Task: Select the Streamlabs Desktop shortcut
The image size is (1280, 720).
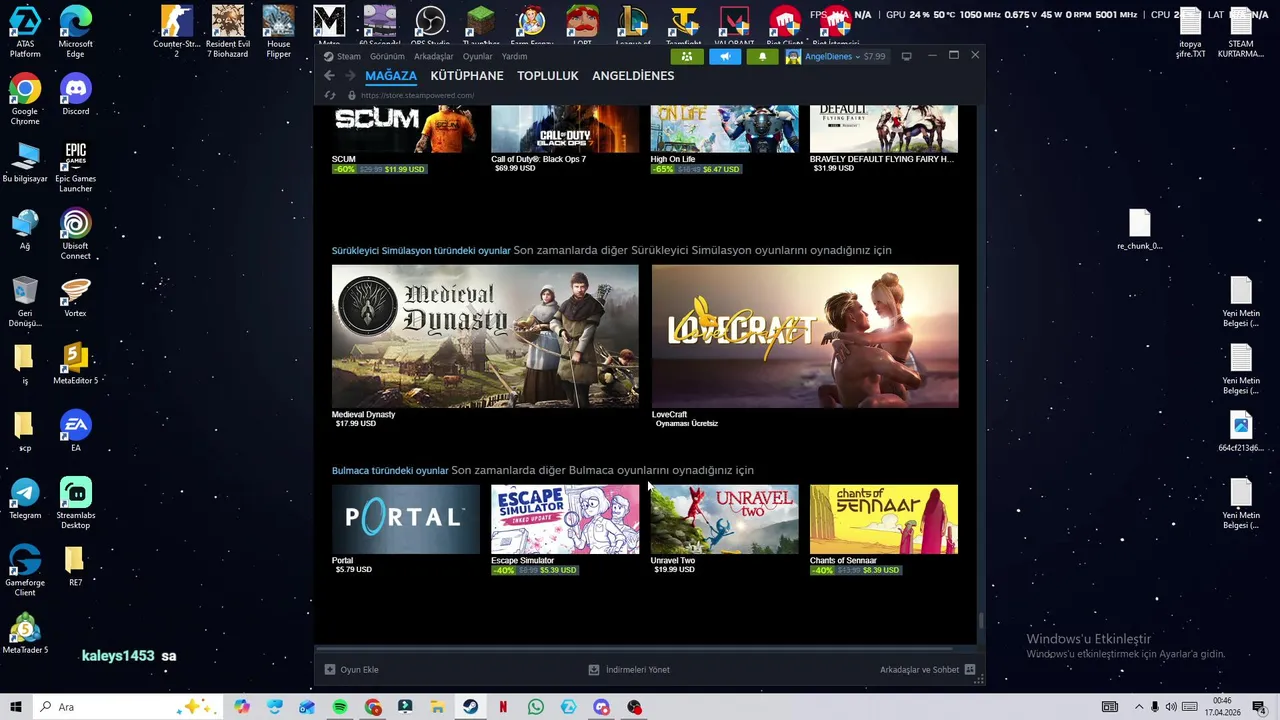Action: coord(76,504)
